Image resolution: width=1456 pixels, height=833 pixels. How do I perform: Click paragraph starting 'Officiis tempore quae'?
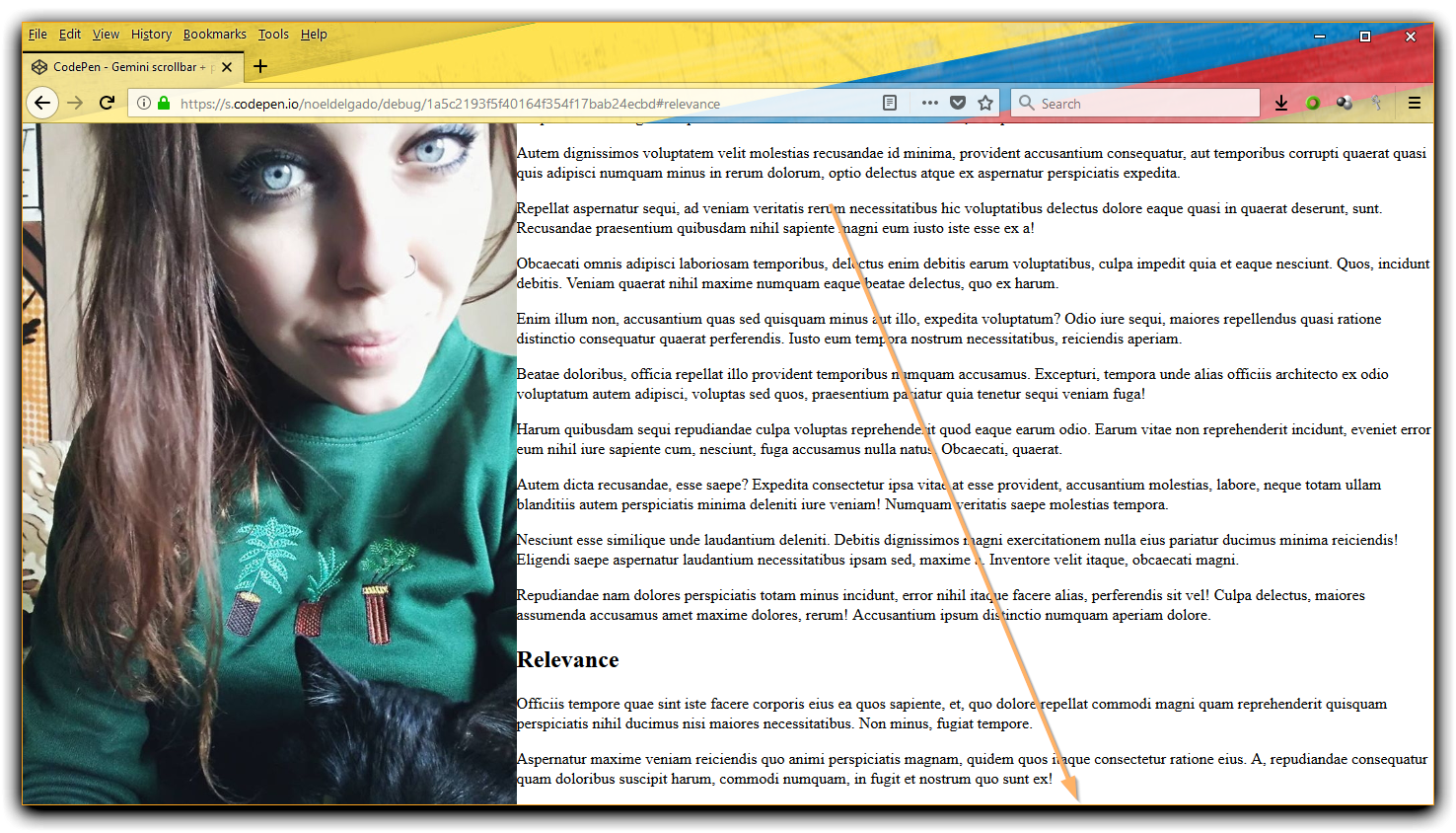click(952, 714)
